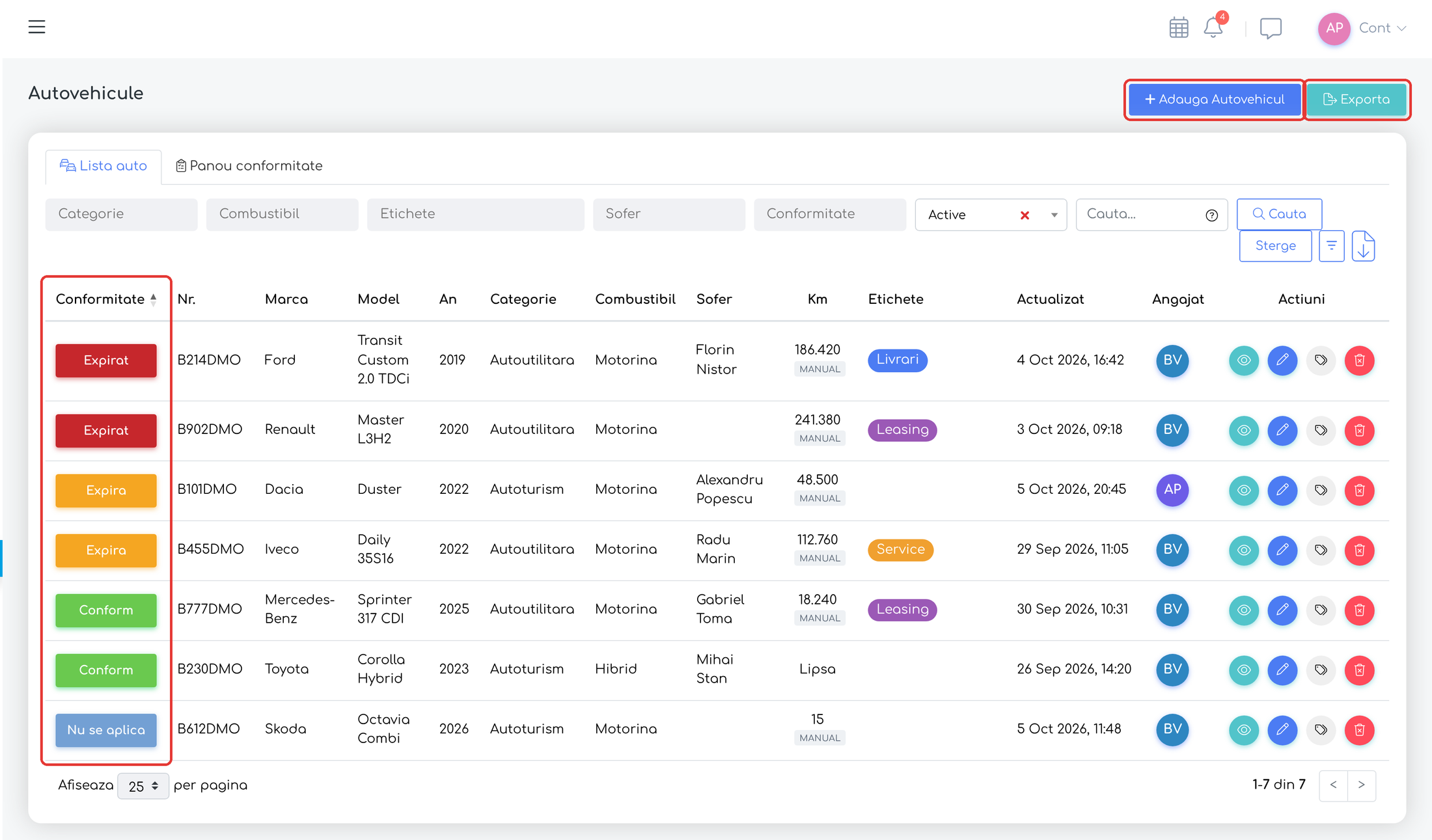Click the Adauga Autovehicul button
This screenshot has height=840, width=1432.
click(1214, 100)
